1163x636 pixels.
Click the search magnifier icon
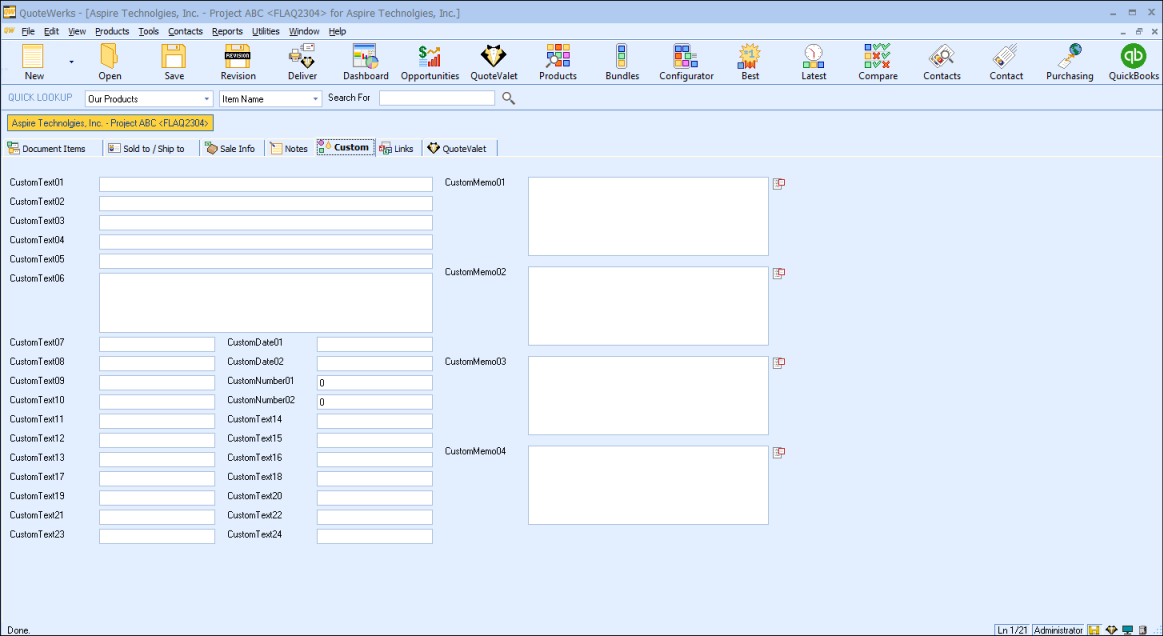tap(509, 98)
